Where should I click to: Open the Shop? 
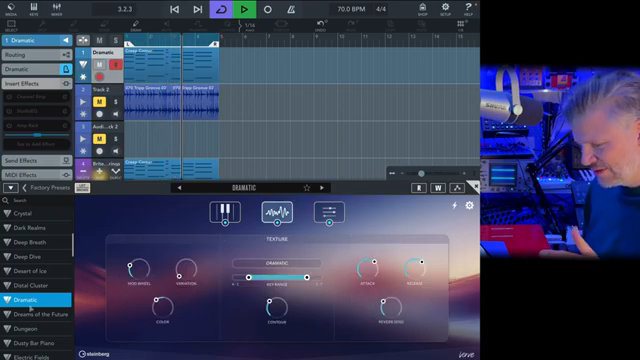click(422, 9)
